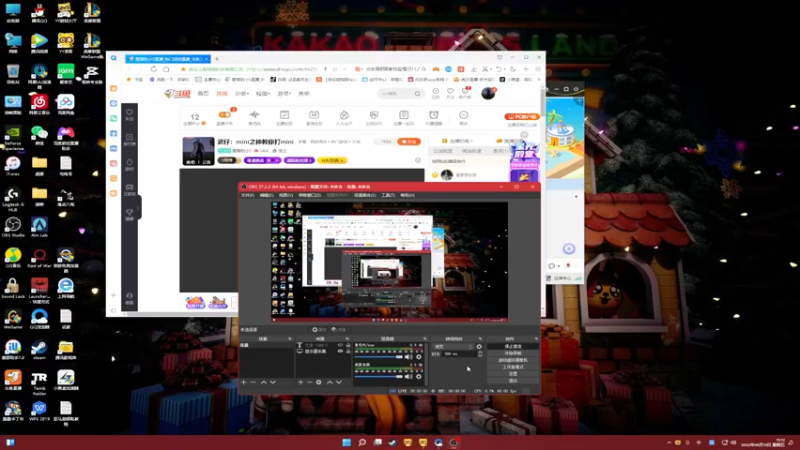Screen dimensions: 800x450
Task: Click the search icon on the taskbar
Action: [362, 442]
